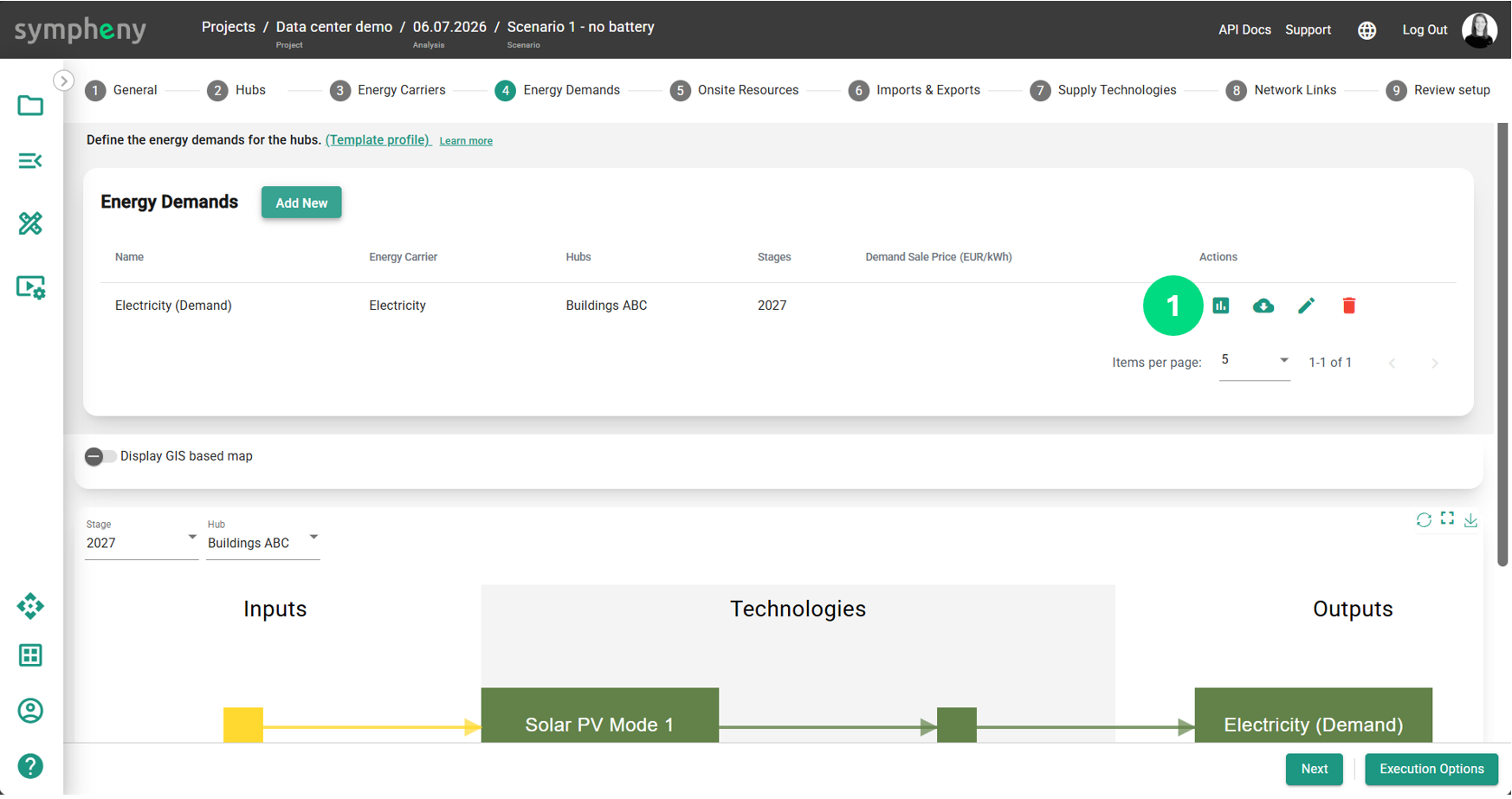The height and width of the screenshot is (799, 1512).
Task: Click the language globe icon
Action: (x=1367, y=30)
